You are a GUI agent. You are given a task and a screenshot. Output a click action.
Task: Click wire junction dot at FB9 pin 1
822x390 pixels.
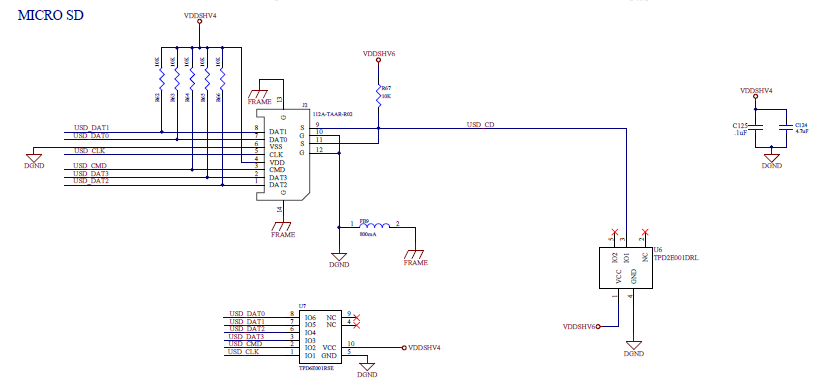[339, 227]
